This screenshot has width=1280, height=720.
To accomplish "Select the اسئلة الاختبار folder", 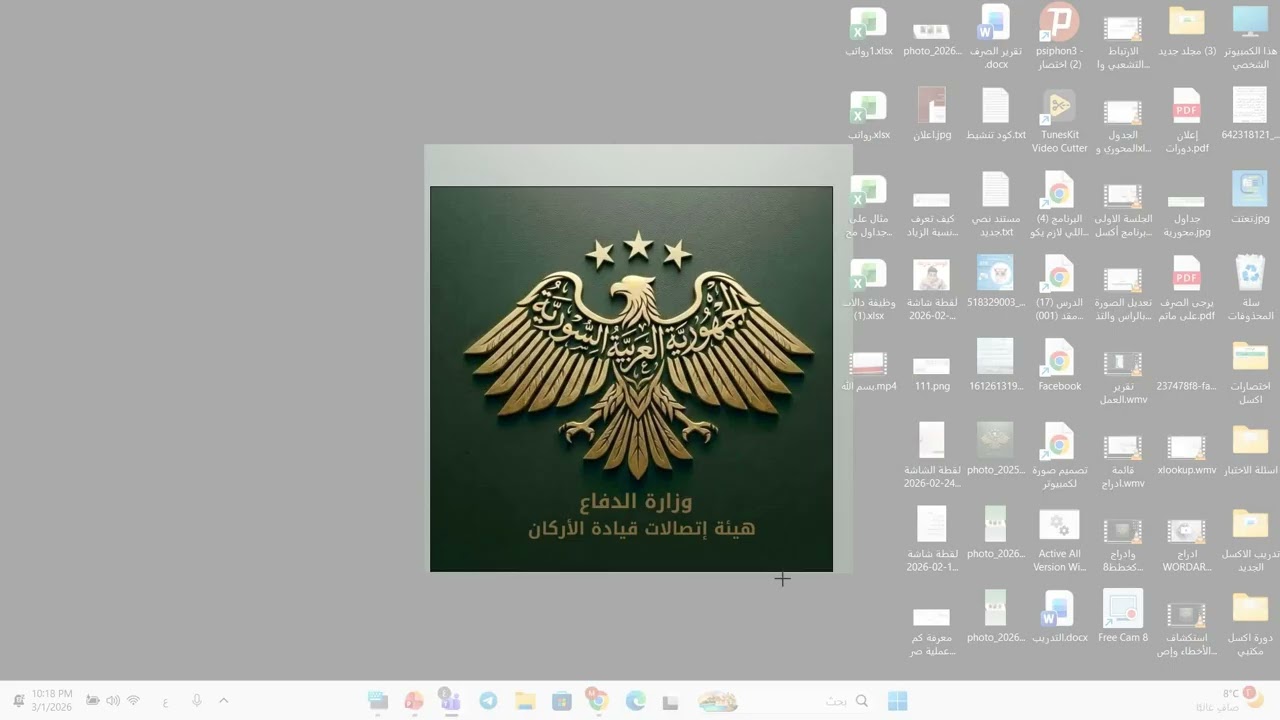I will 1250,449.
